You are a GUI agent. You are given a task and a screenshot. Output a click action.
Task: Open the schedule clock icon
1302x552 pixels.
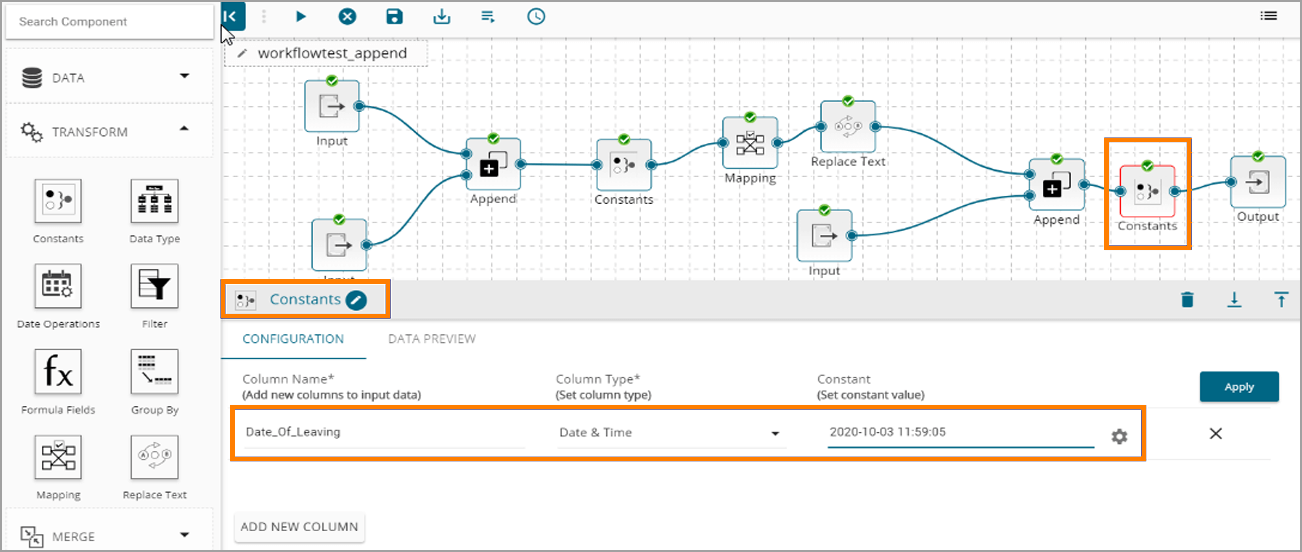536,16
